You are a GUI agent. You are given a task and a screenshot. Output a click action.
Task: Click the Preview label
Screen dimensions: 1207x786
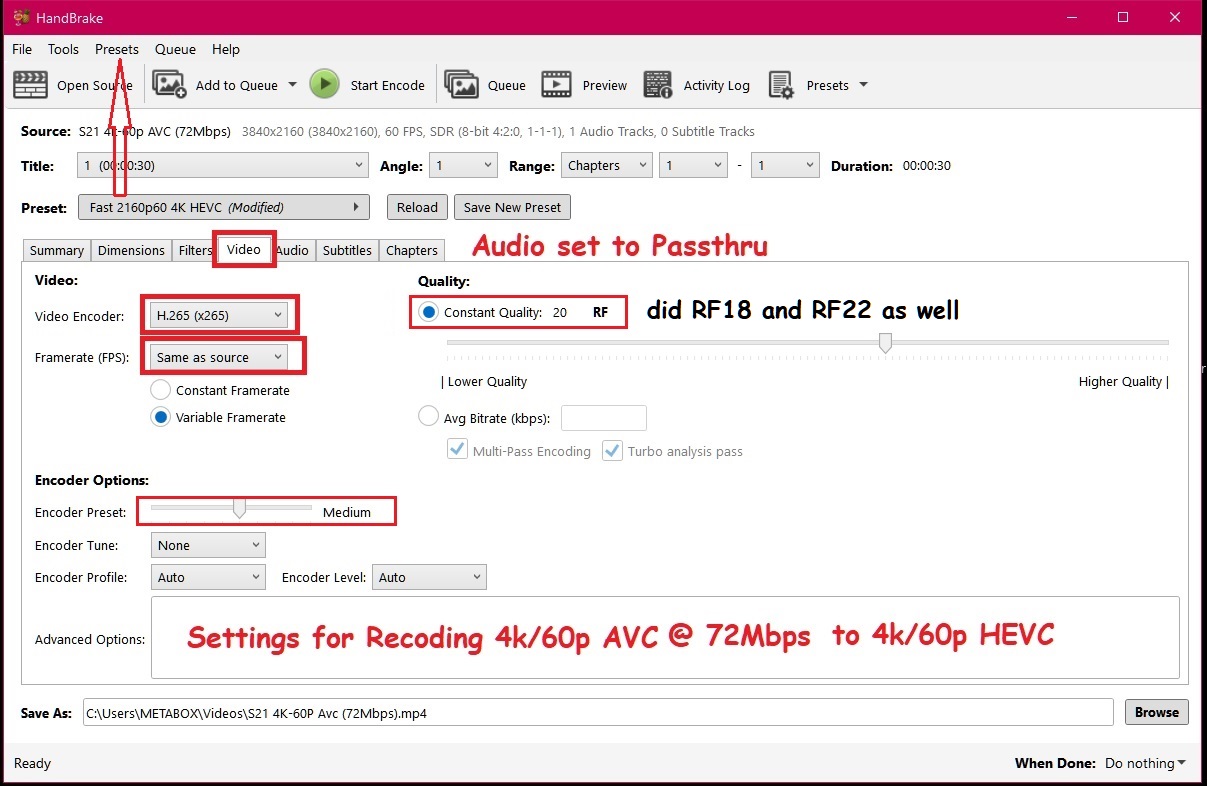tap(605, 85)
